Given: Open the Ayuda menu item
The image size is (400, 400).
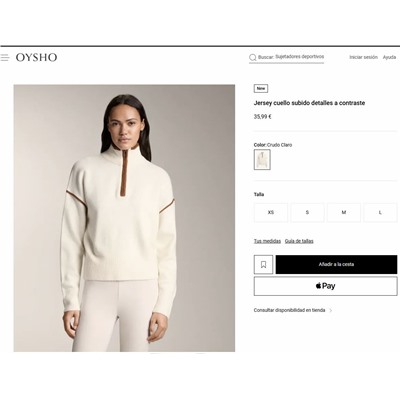Looking at the screenshot, I should pyautogui.click(x=389, y=57).
